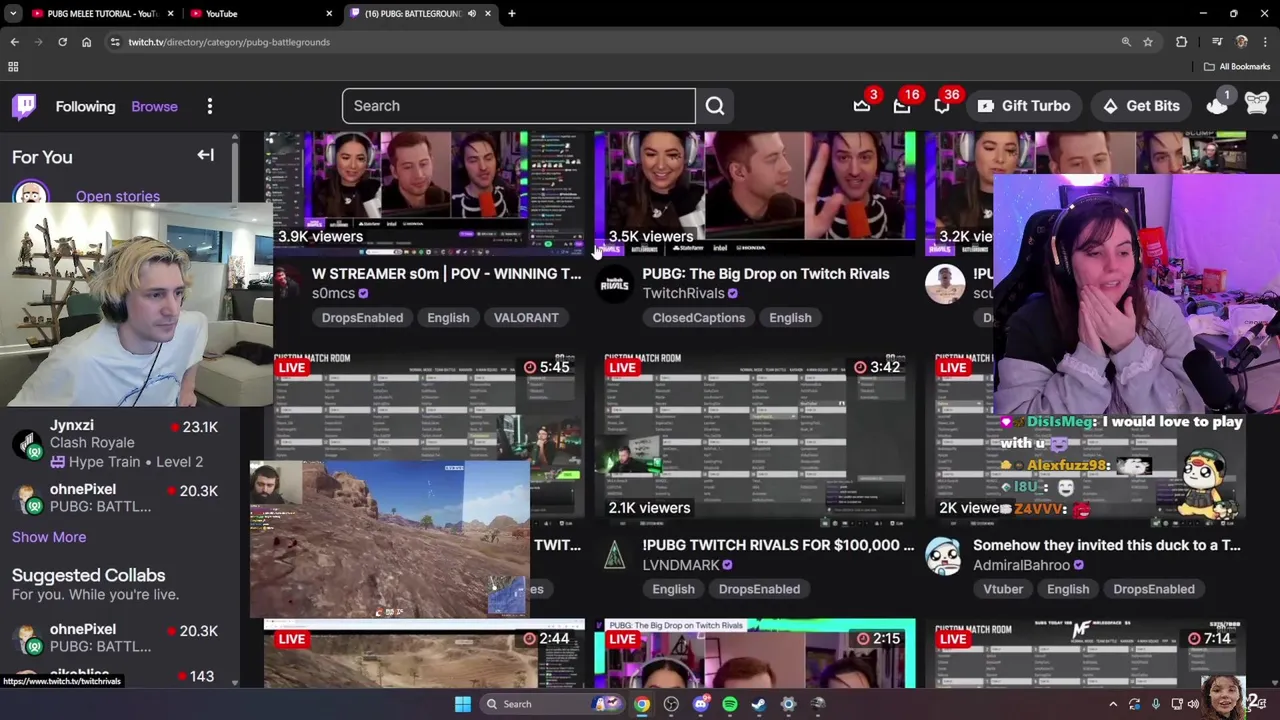1280x720 pixels.
Task: Open the Chrome apps grid shortcut
Action: click(13, 67)
